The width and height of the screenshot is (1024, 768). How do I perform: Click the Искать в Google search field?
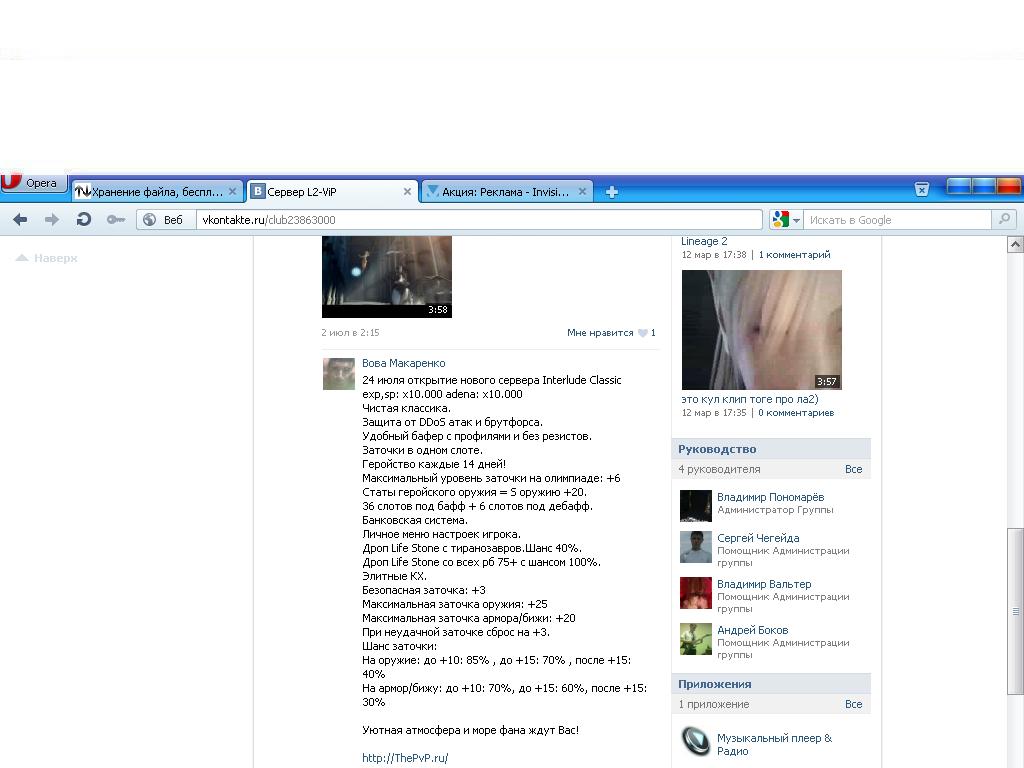(x=898, y=220)
